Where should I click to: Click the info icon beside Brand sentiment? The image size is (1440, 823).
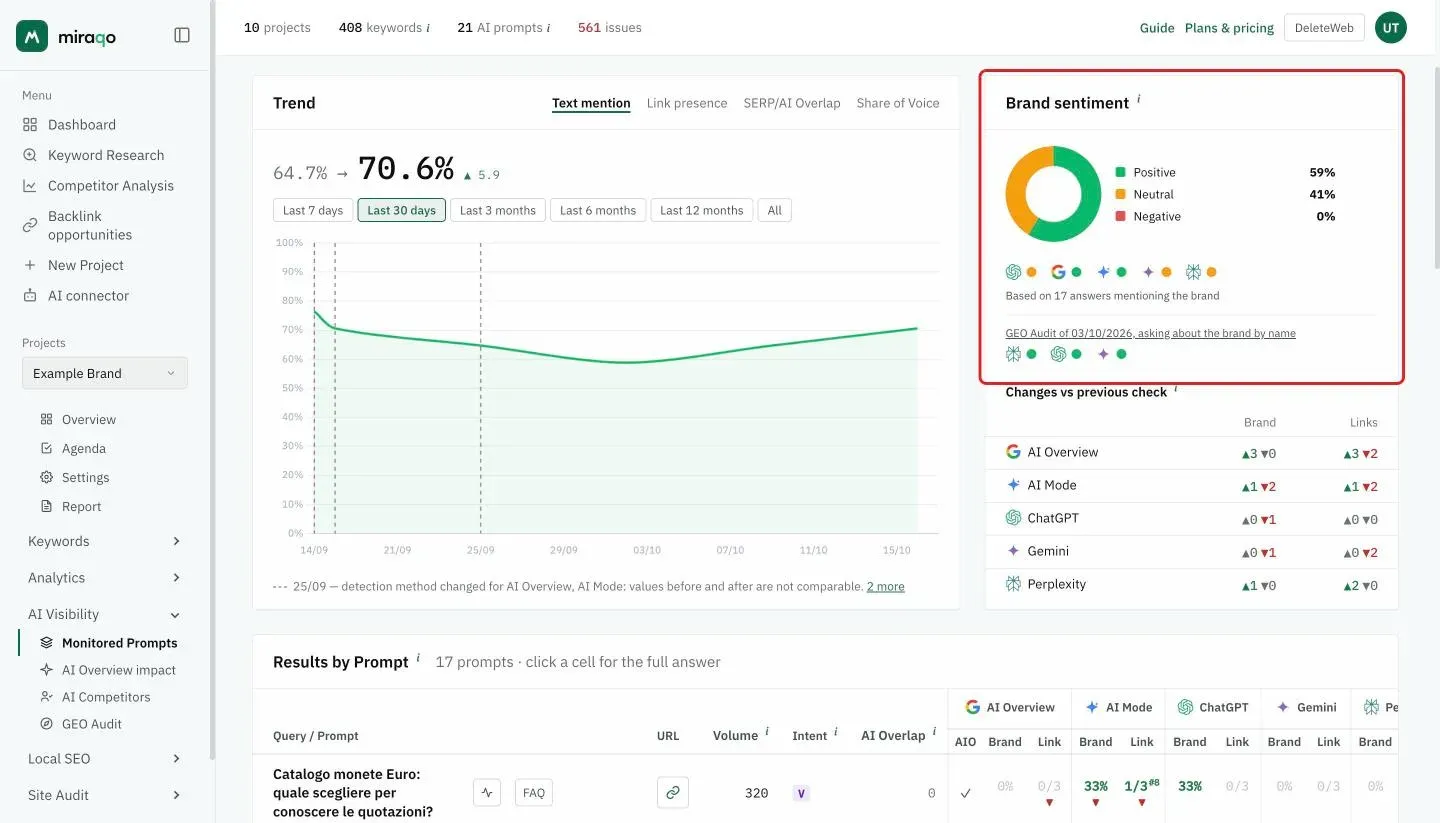tap(1139, 99)
